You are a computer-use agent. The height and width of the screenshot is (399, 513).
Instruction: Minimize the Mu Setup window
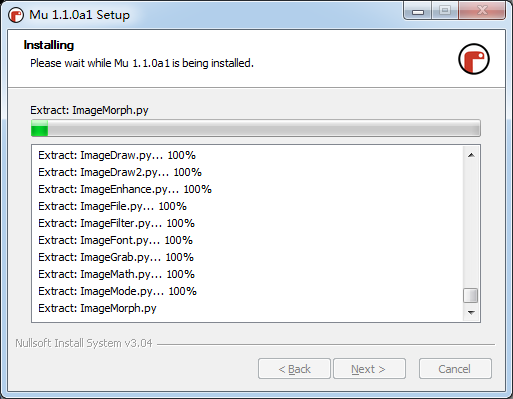coord(418,11)
